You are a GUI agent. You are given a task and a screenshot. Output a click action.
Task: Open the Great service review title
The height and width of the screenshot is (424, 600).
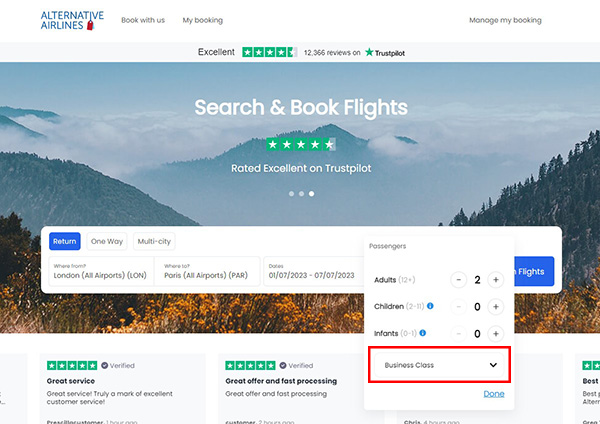(71, 381)
